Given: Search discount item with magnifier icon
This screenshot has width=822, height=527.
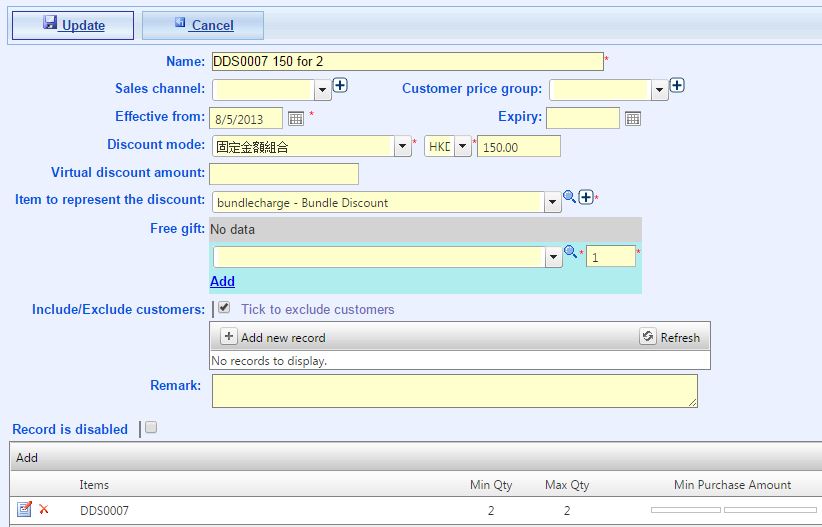Looking at the screenshot, I should click(x=569, y=197).
